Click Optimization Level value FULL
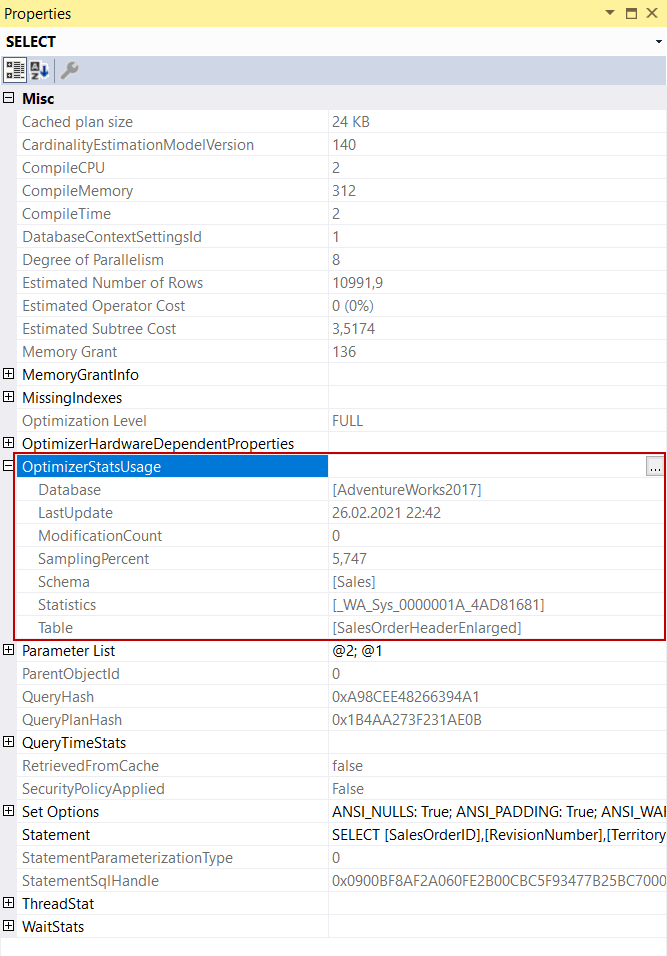667x956 pixels. click(348, 421)
